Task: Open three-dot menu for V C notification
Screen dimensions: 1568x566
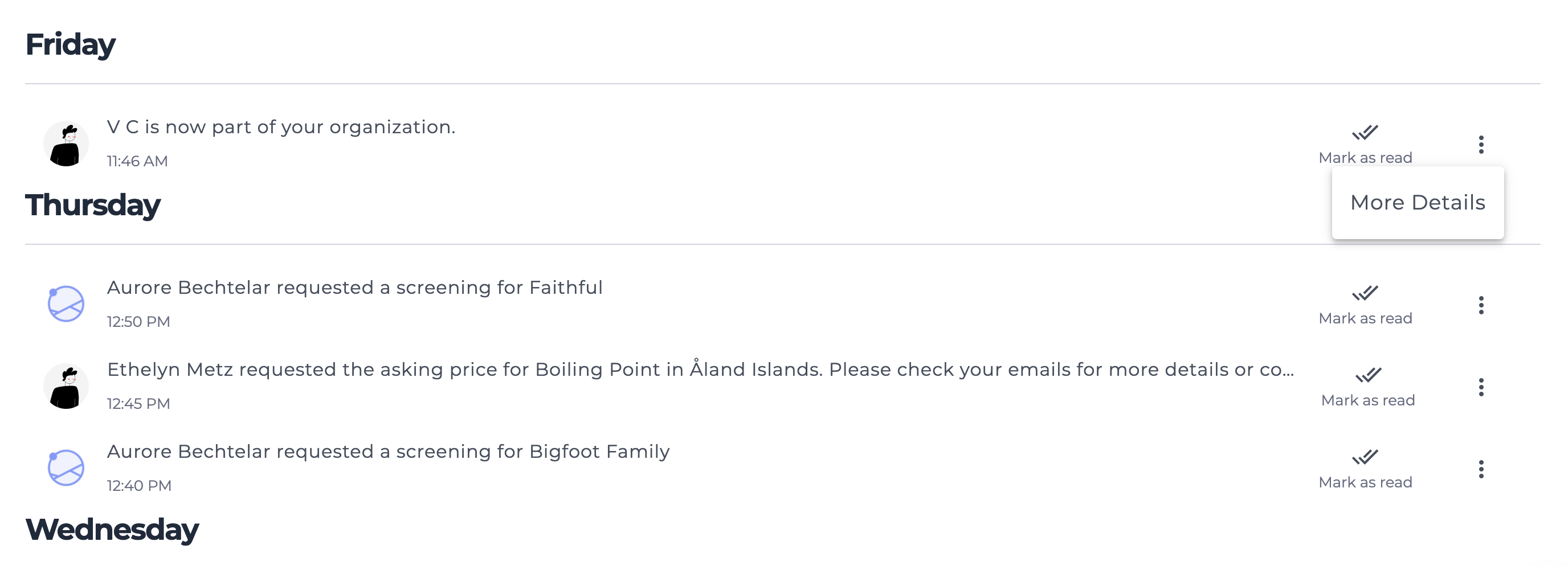Action: pyautogui.click(x=1481, y=144)
